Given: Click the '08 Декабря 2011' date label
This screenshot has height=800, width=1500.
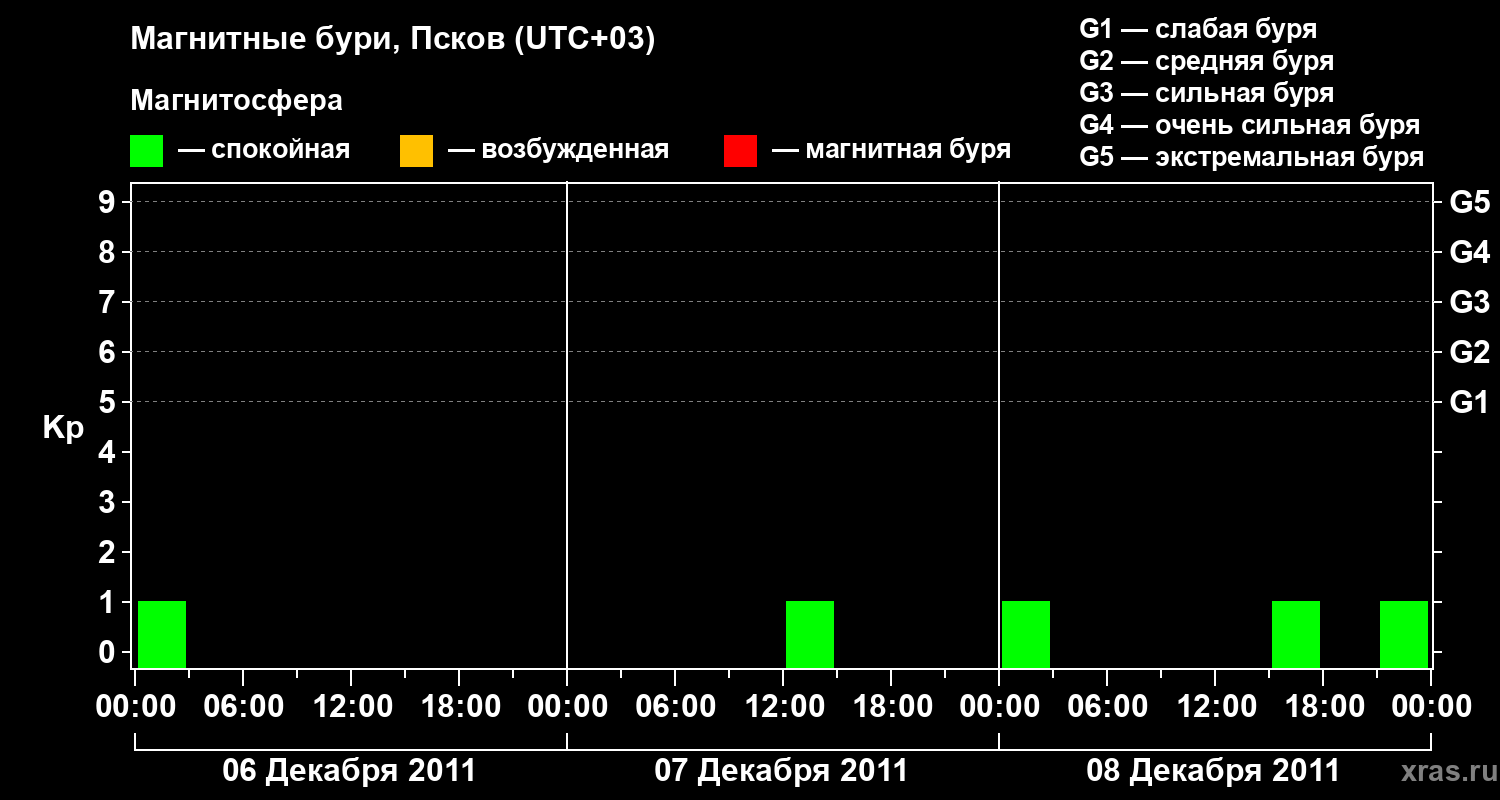Looking at the screenshot, I should point(1213,771).
